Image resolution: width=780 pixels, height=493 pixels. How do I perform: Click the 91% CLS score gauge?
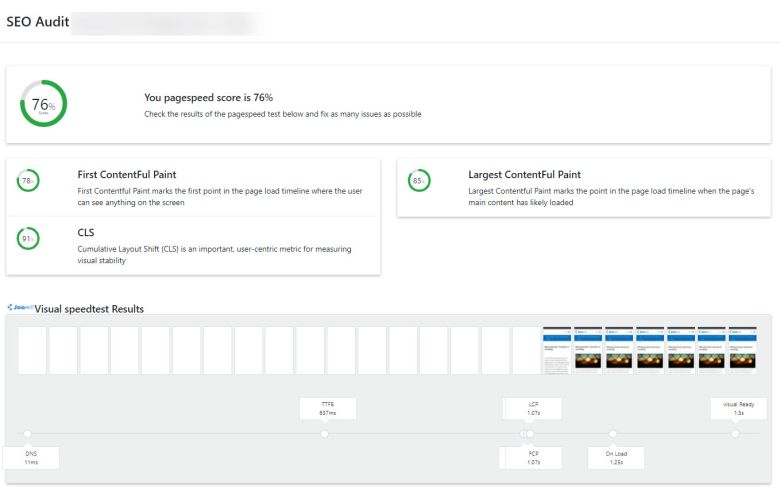(28, 239)
